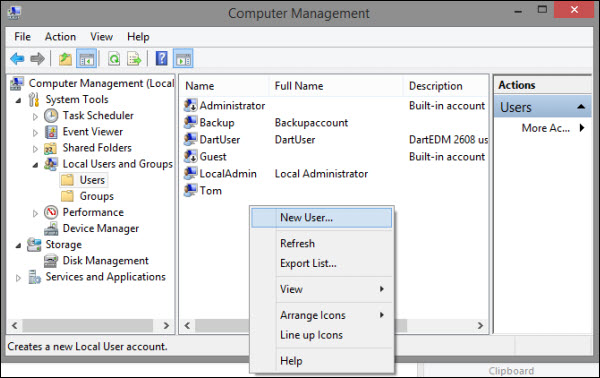Click the Refresh toolbar icon
The width and height of the screenshot is (600, 378).
pyautogui.click(x=114, y=59)
